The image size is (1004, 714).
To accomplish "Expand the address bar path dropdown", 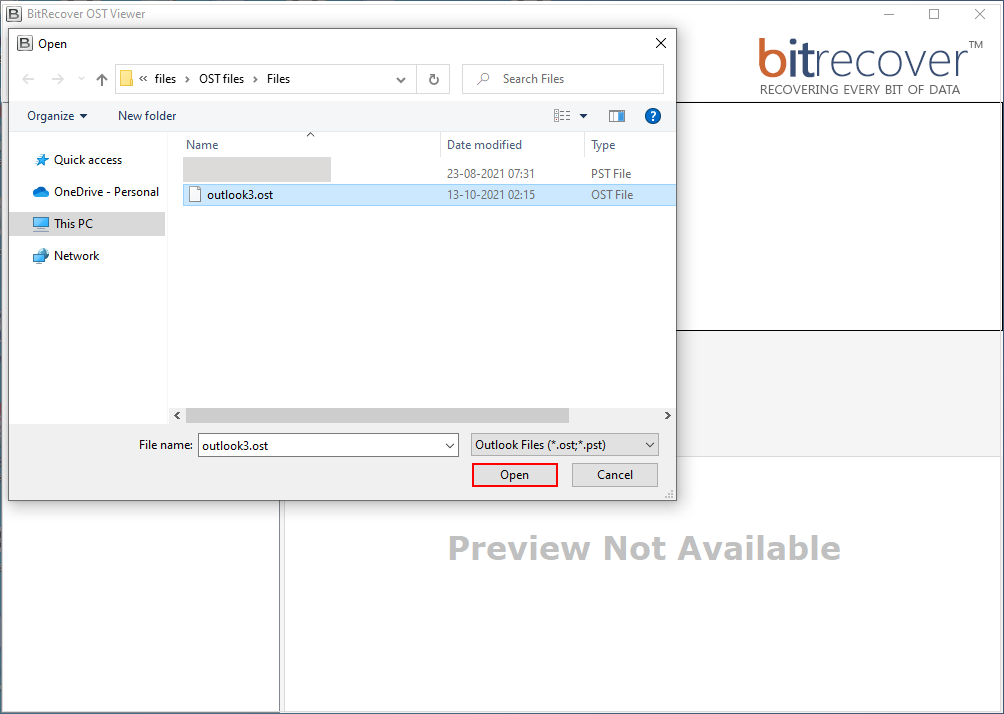I will point(401,79).
